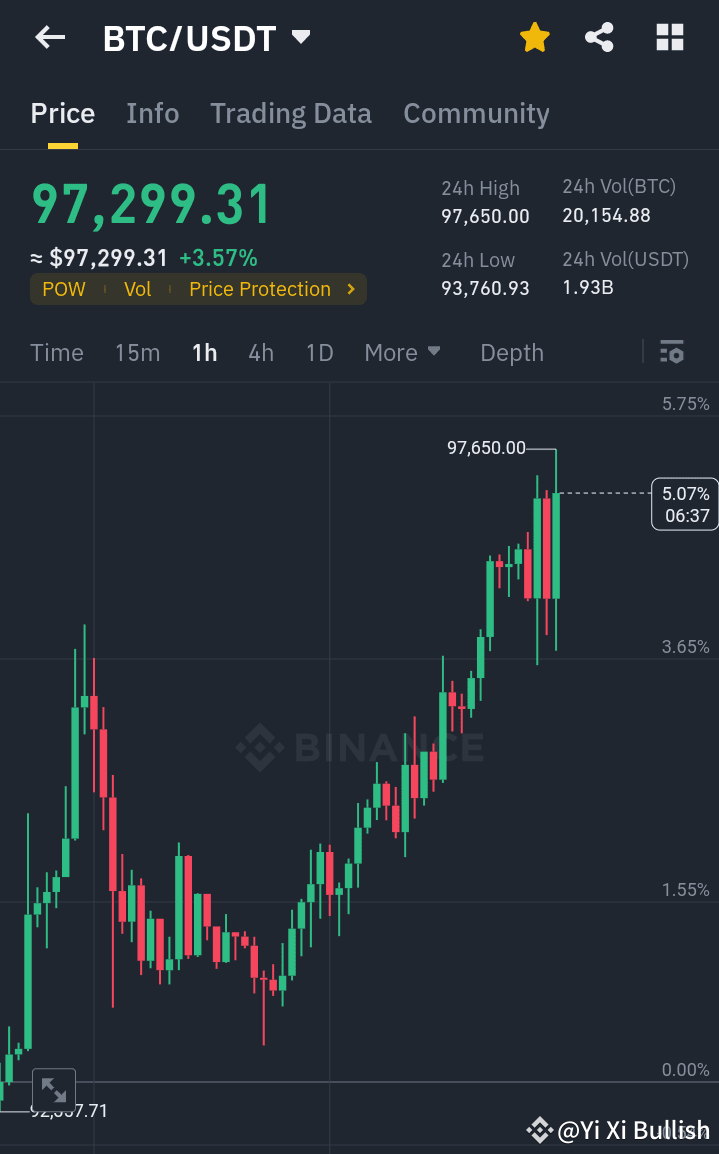Select the Vol label in the tag bar
Image resolution: width=719 pixels, height=1154 pixels.
(x=137, y=289)
